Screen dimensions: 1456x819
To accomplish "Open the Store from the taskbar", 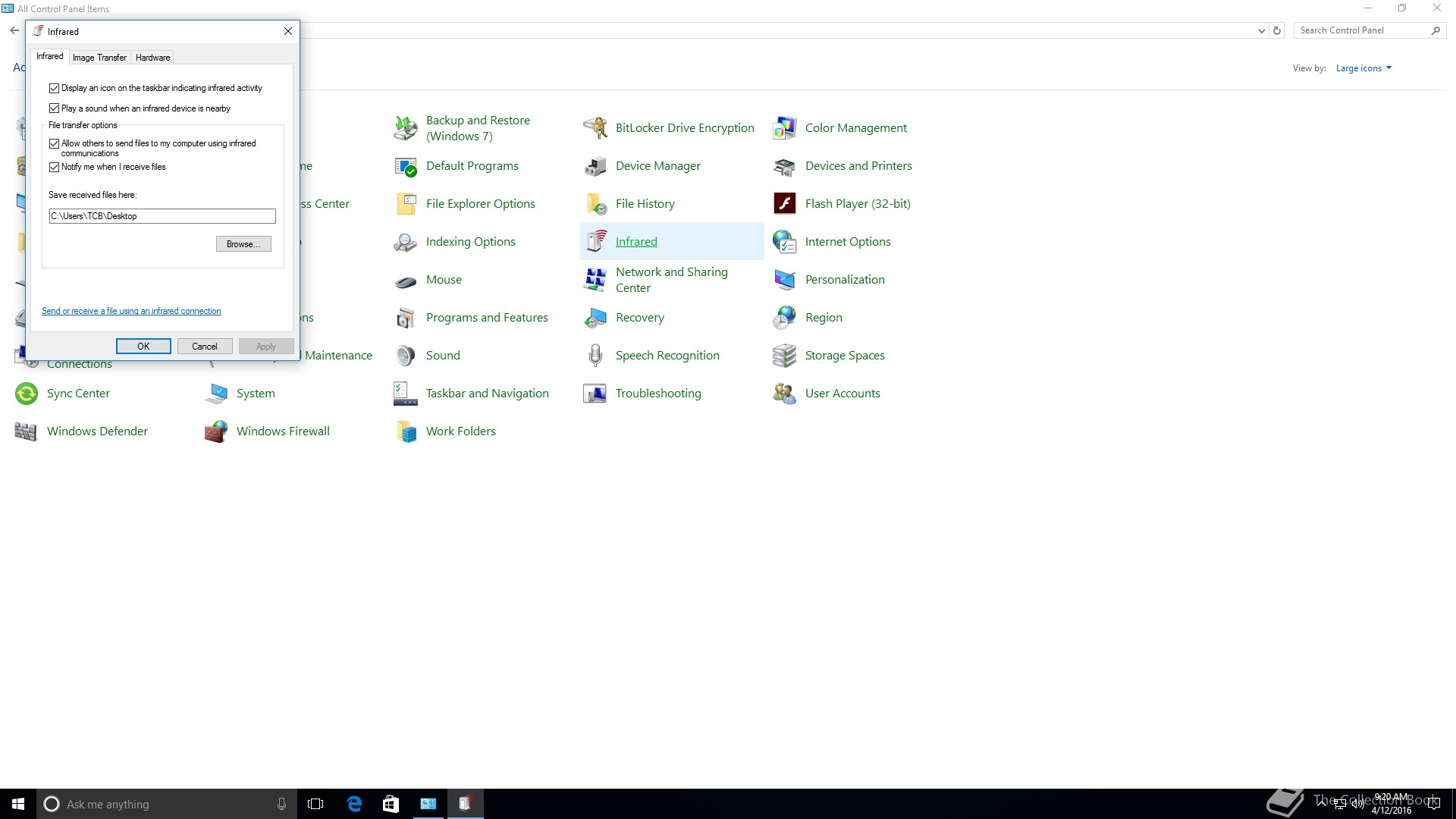I will click(x=391, y=804).
